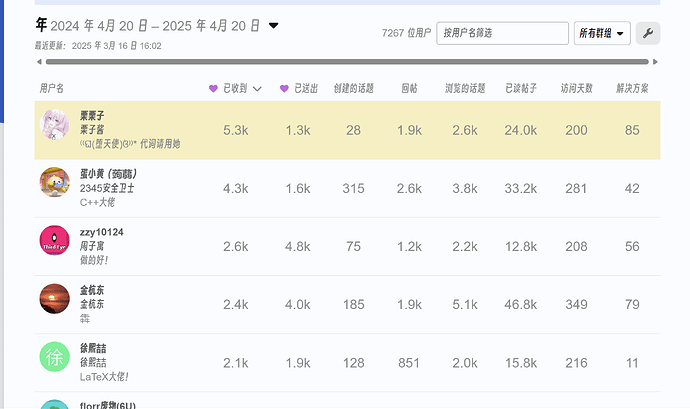Viewport: 690px width, 409px height.
Task: Click the right scroll arrow of the table scrollbar
Action: 655,62
